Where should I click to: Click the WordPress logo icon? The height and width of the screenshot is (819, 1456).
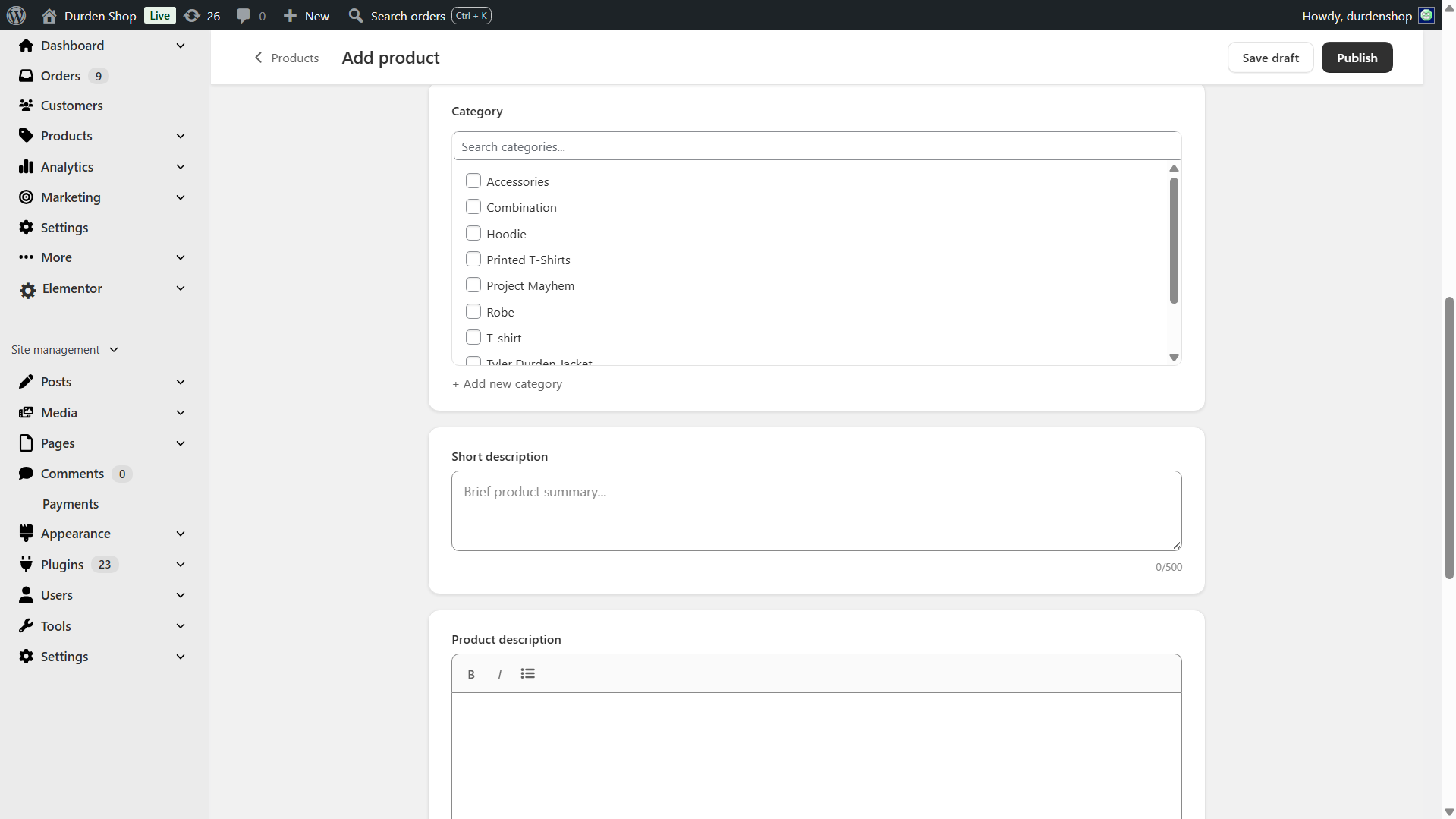click(16, 15)
